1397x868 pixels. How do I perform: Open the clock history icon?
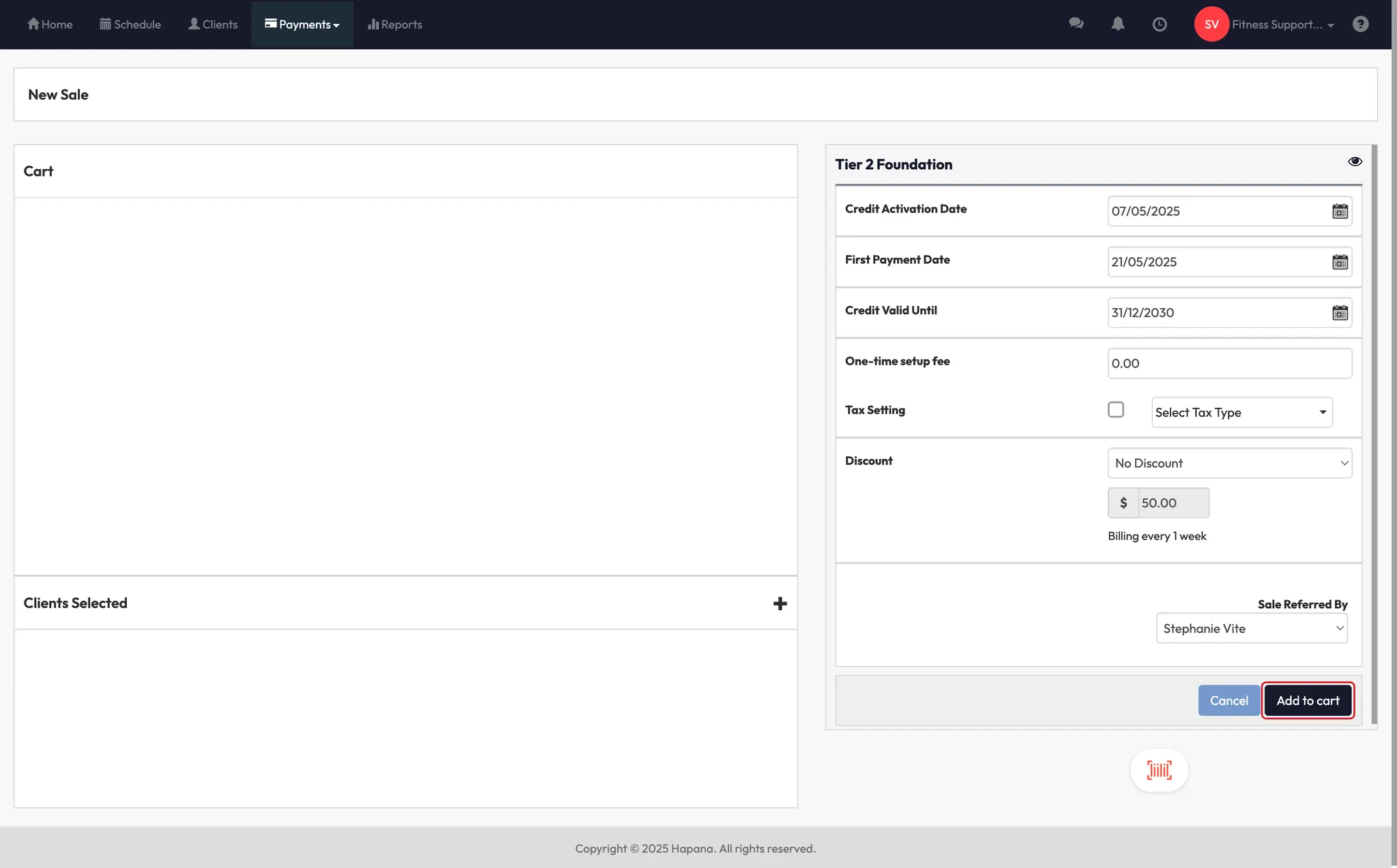(1159, 25)
